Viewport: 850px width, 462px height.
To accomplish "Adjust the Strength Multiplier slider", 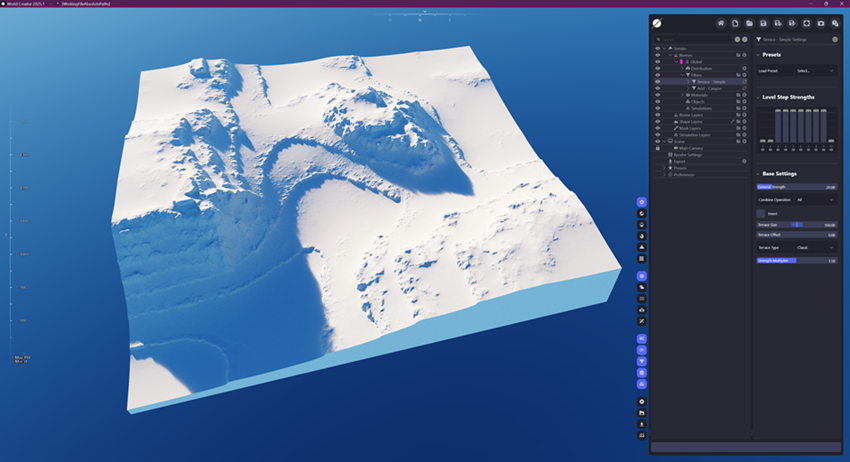I will [x=796, y=261].
